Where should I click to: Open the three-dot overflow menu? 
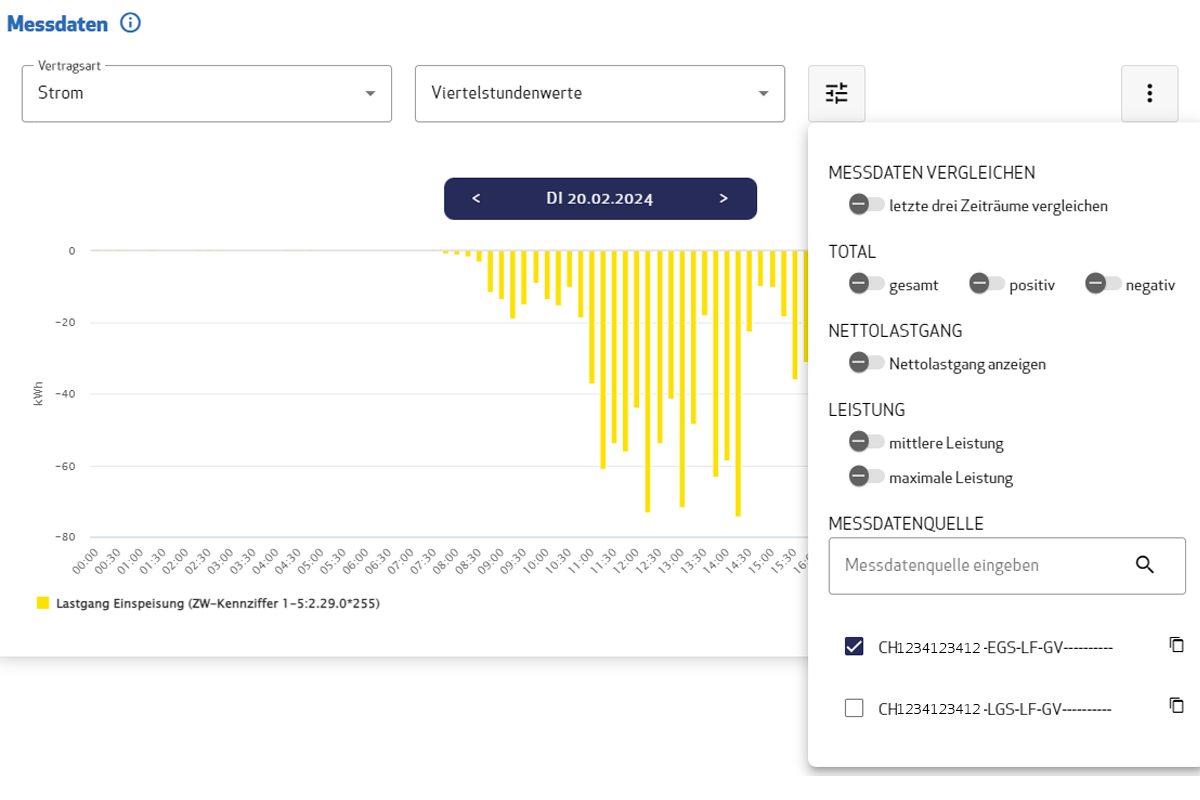[x=1149, y=92]
